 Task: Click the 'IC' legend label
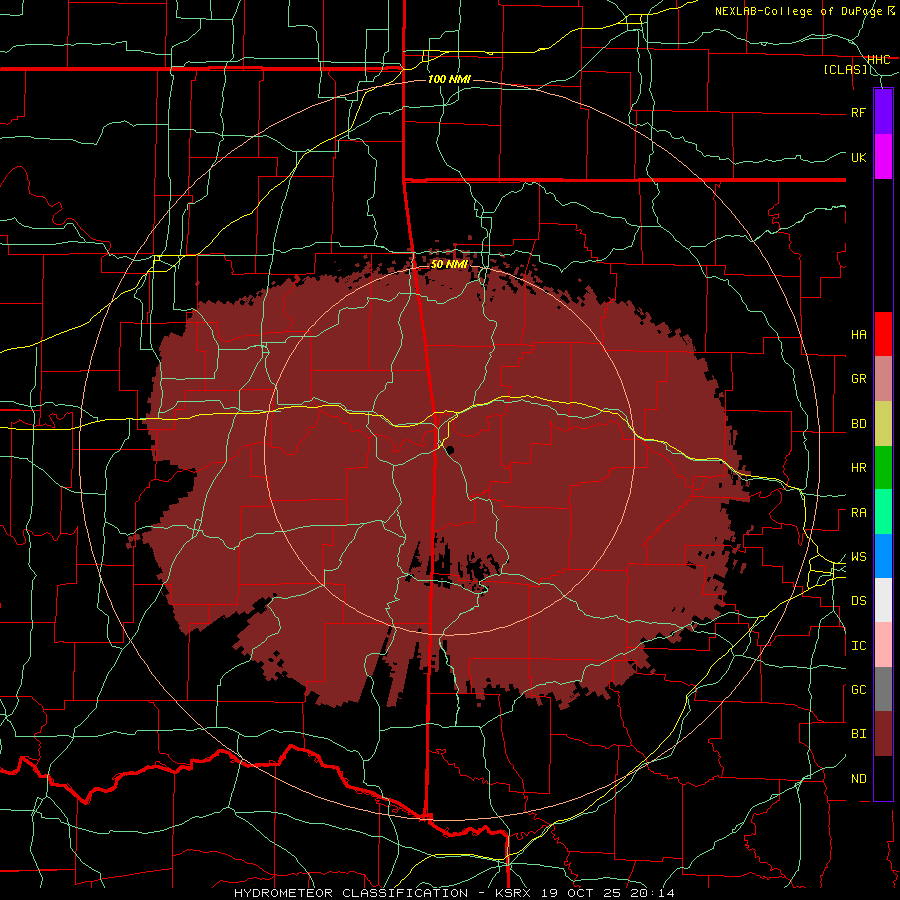858,646
